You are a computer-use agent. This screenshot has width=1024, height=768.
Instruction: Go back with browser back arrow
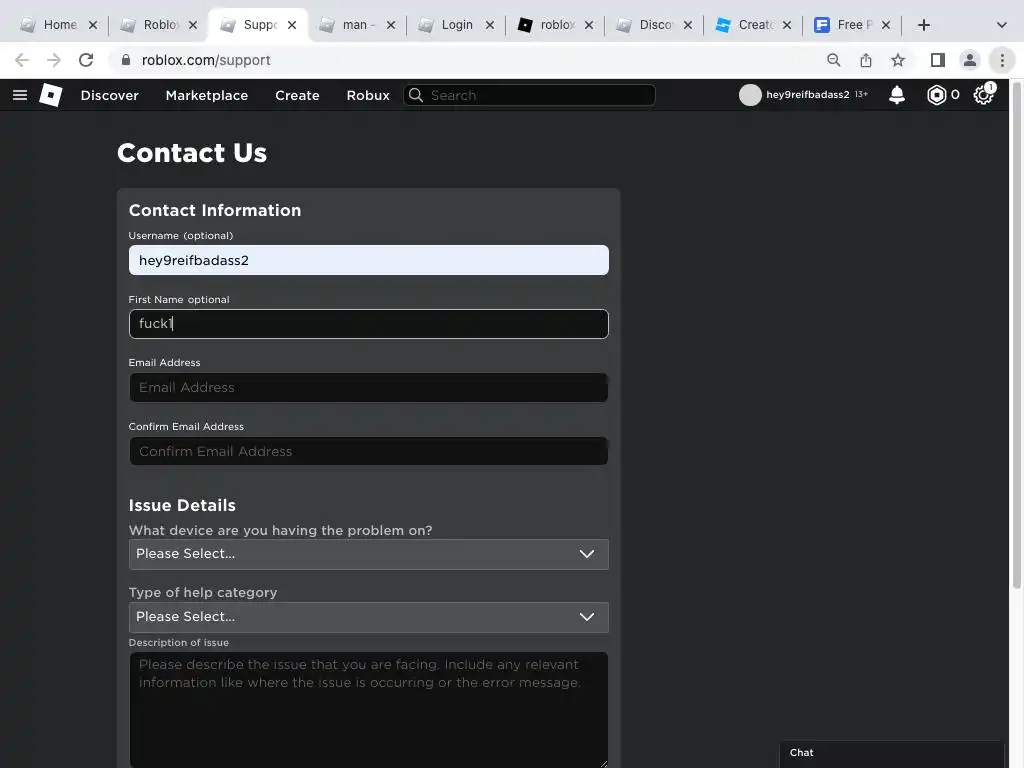[x=22, y=60]
